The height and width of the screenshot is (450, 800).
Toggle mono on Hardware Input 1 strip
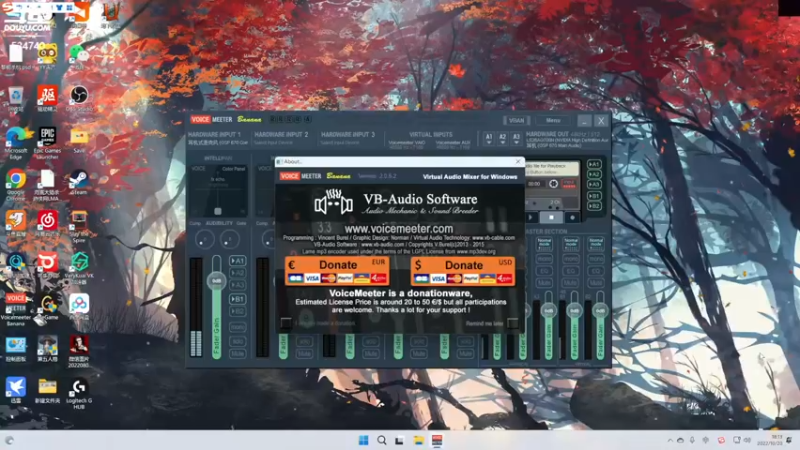(x=237, y=327)
